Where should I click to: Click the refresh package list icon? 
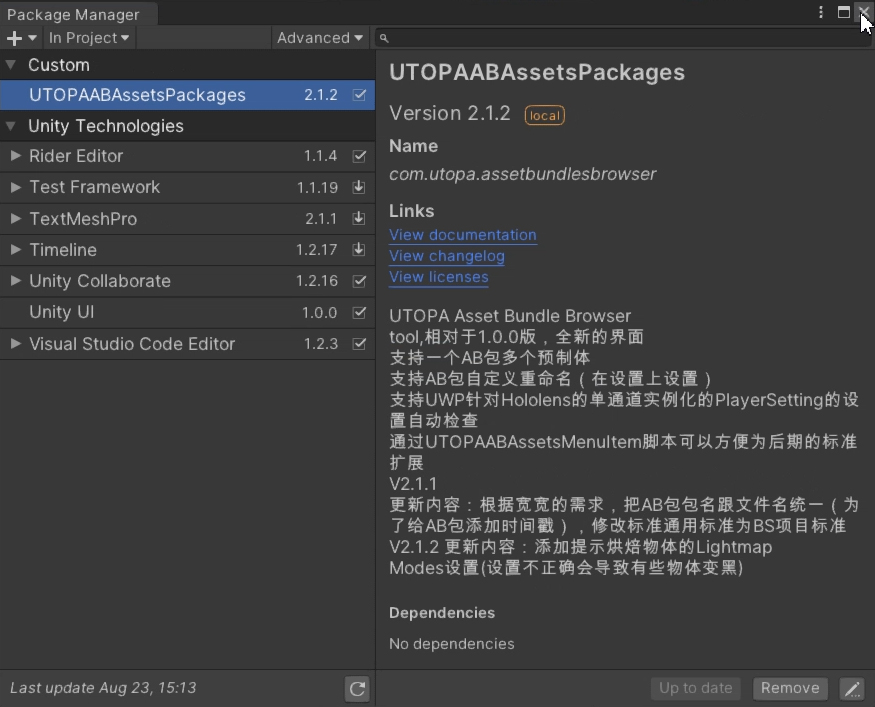[x=357, y=688]
